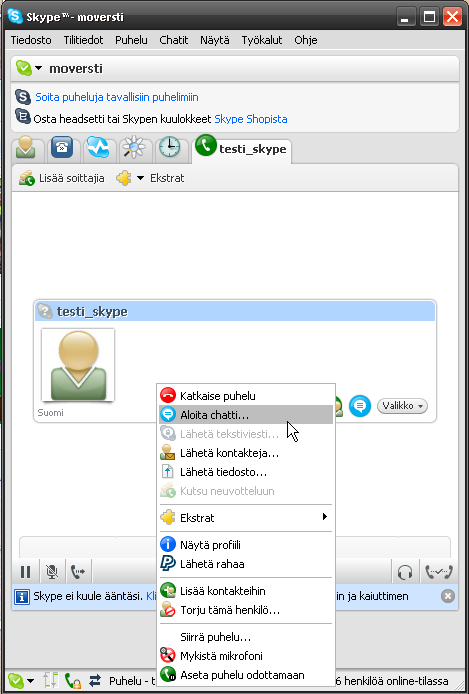Open the Työkalut menu
Screen dimensions: 469x694
(x=262, y=40)
